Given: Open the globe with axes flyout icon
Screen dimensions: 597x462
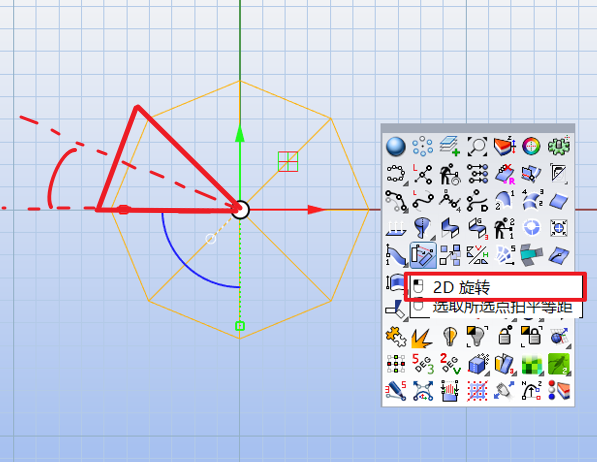Looking at the screenshot, I should tap(559, 337).
